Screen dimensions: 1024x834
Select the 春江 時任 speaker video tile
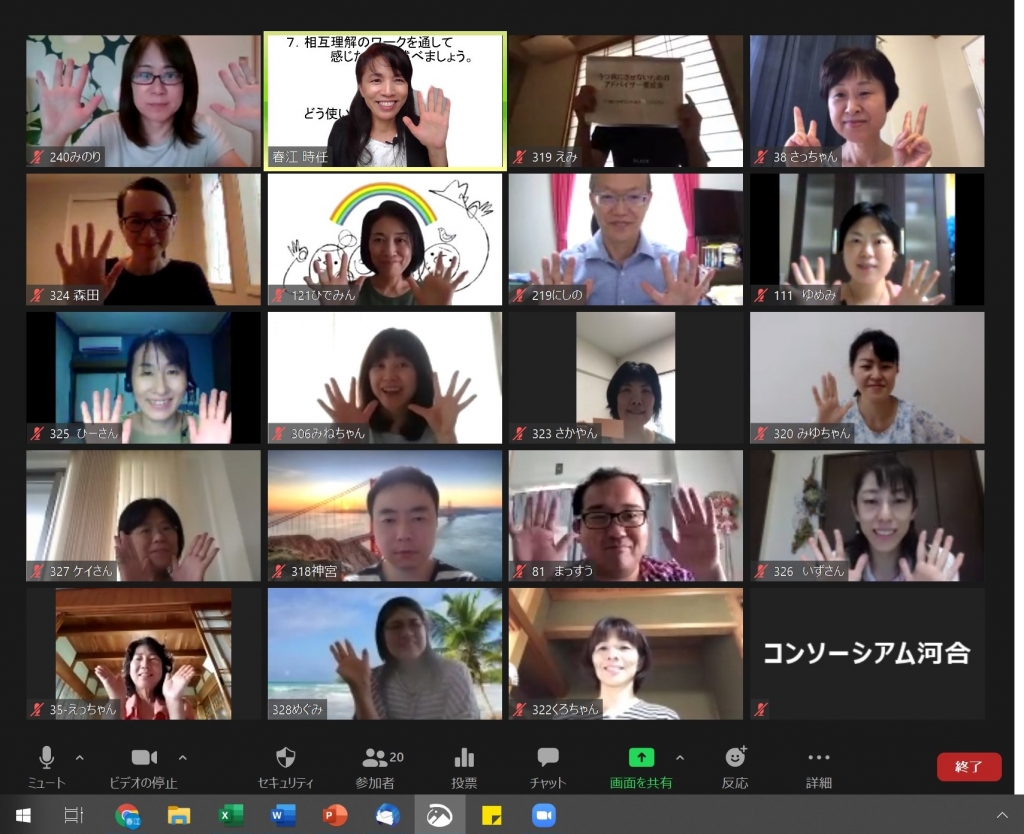click(385, 101)
